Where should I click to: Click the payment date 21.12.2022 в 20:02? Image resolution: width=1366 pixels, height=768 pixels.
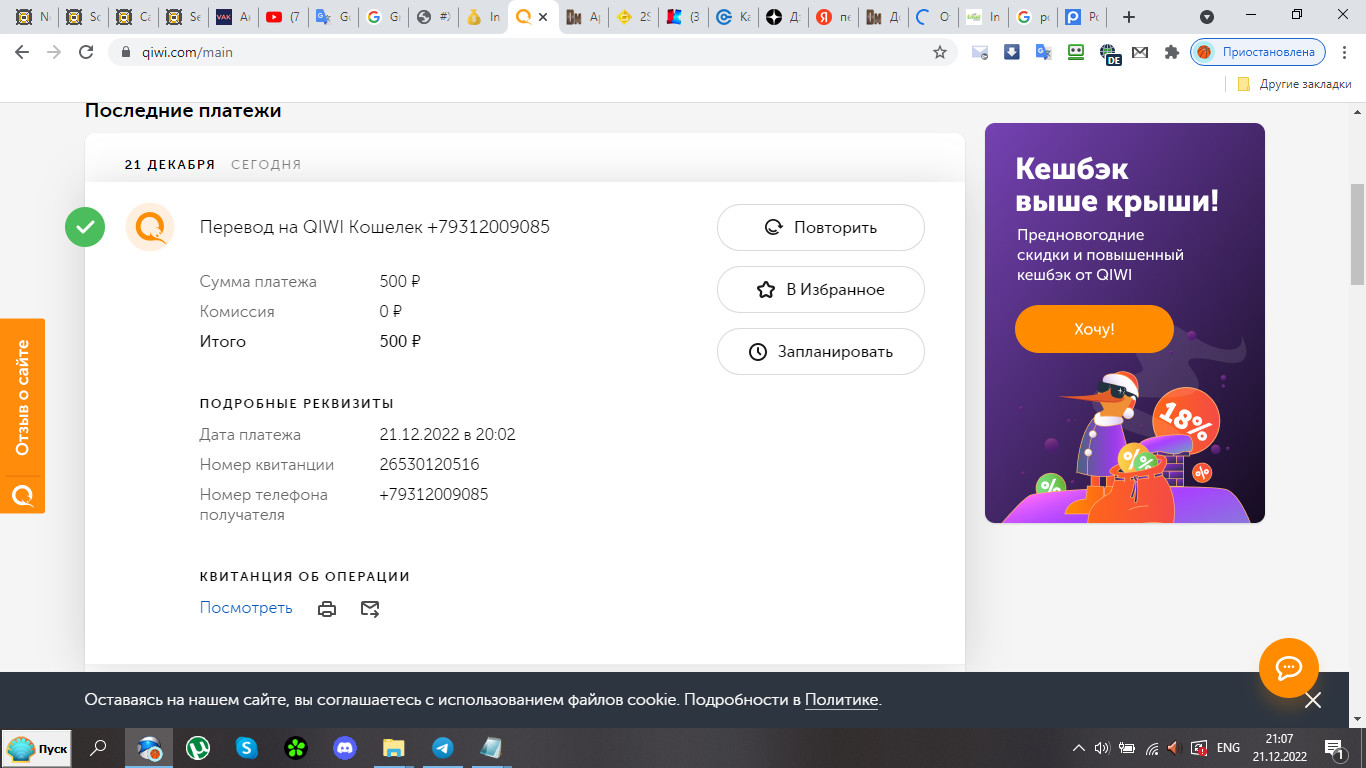coord(447,435)
